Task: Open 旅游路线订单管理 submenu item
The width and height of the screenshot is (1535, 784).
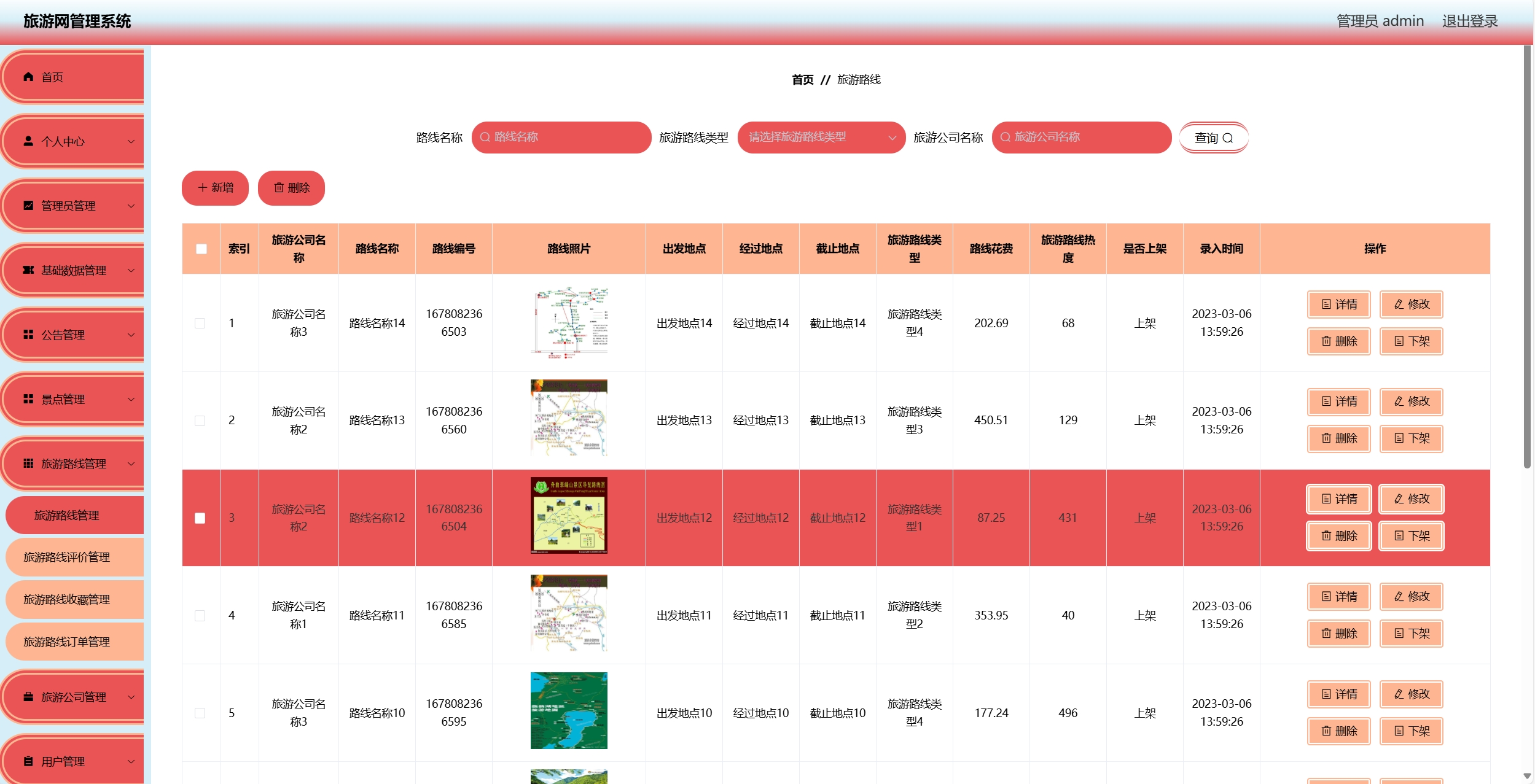Action: pyautogui.click(x=67, y=642)
